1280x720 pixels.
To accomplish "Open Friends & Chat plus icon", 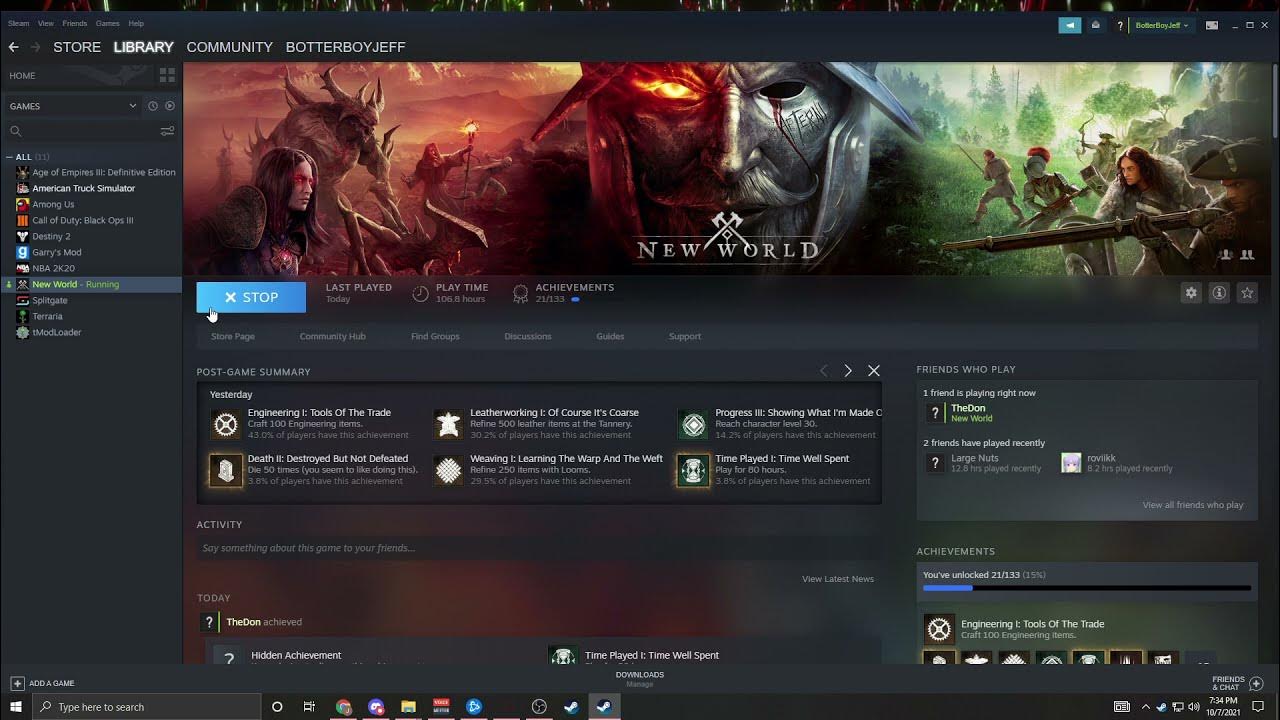I will (1257, 684).
